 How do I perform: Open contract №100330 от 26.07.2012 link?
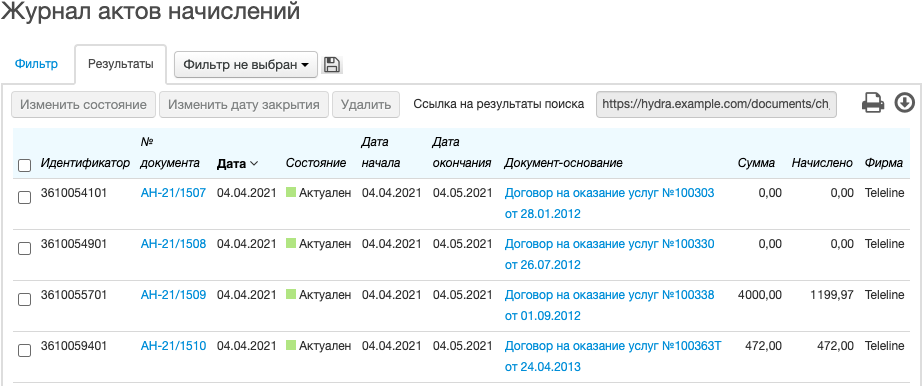click(x=610, y=254)
